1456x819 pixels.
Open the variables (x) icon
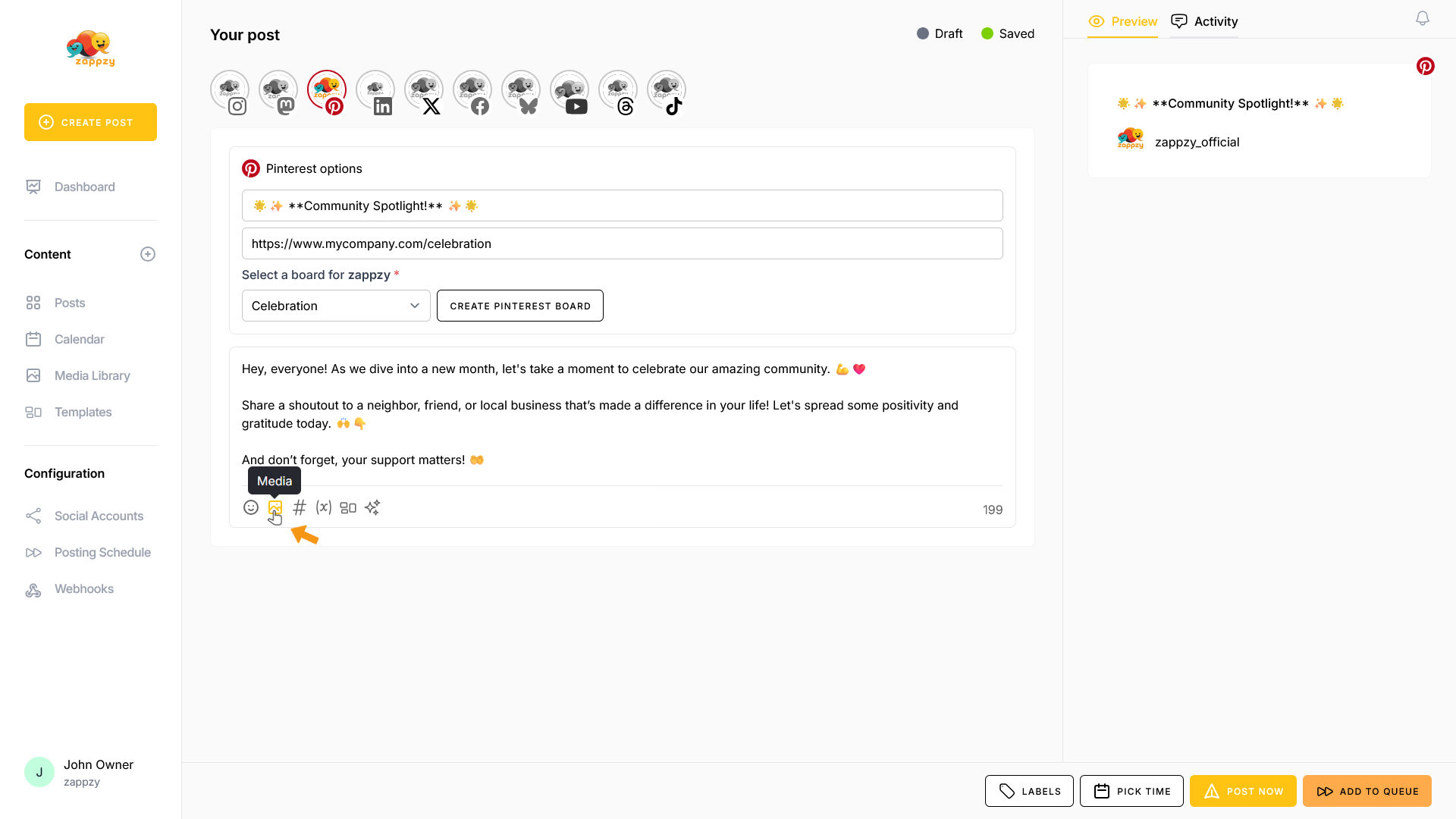pyautogui.click(x=324, y=508)
